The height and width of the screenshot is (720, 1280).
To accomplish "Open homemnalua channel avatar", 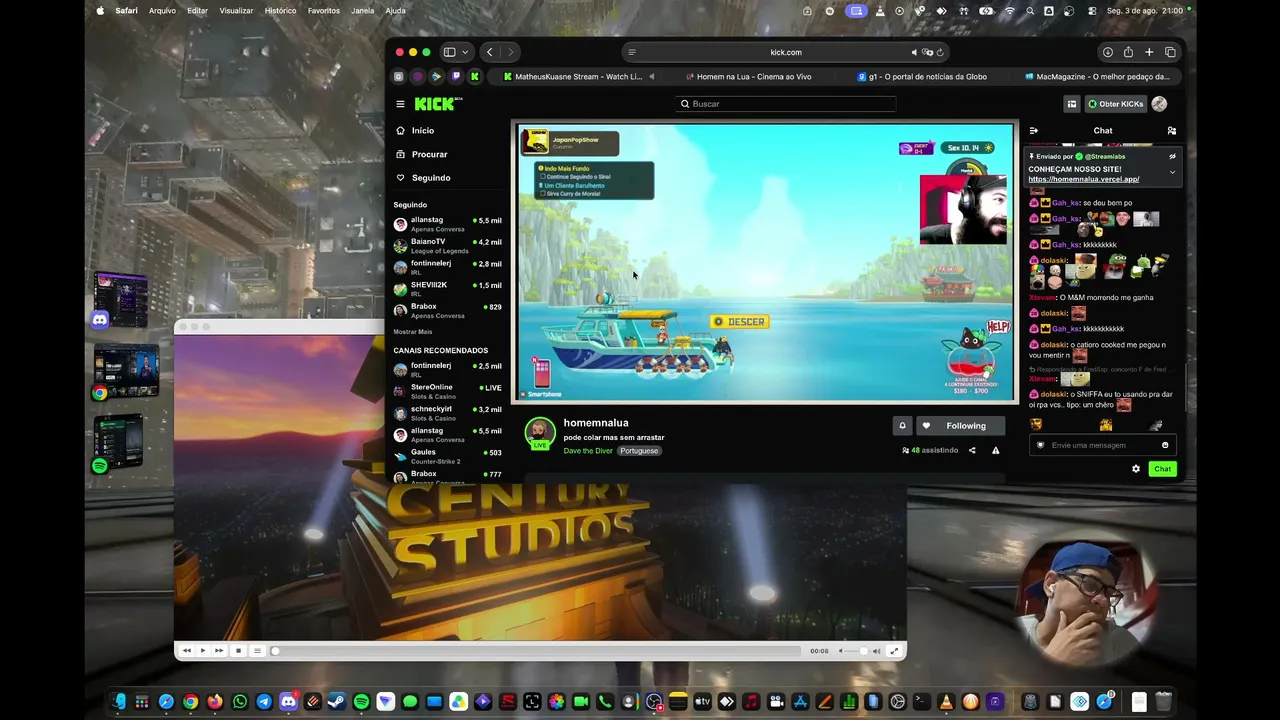I will [540, 432].
